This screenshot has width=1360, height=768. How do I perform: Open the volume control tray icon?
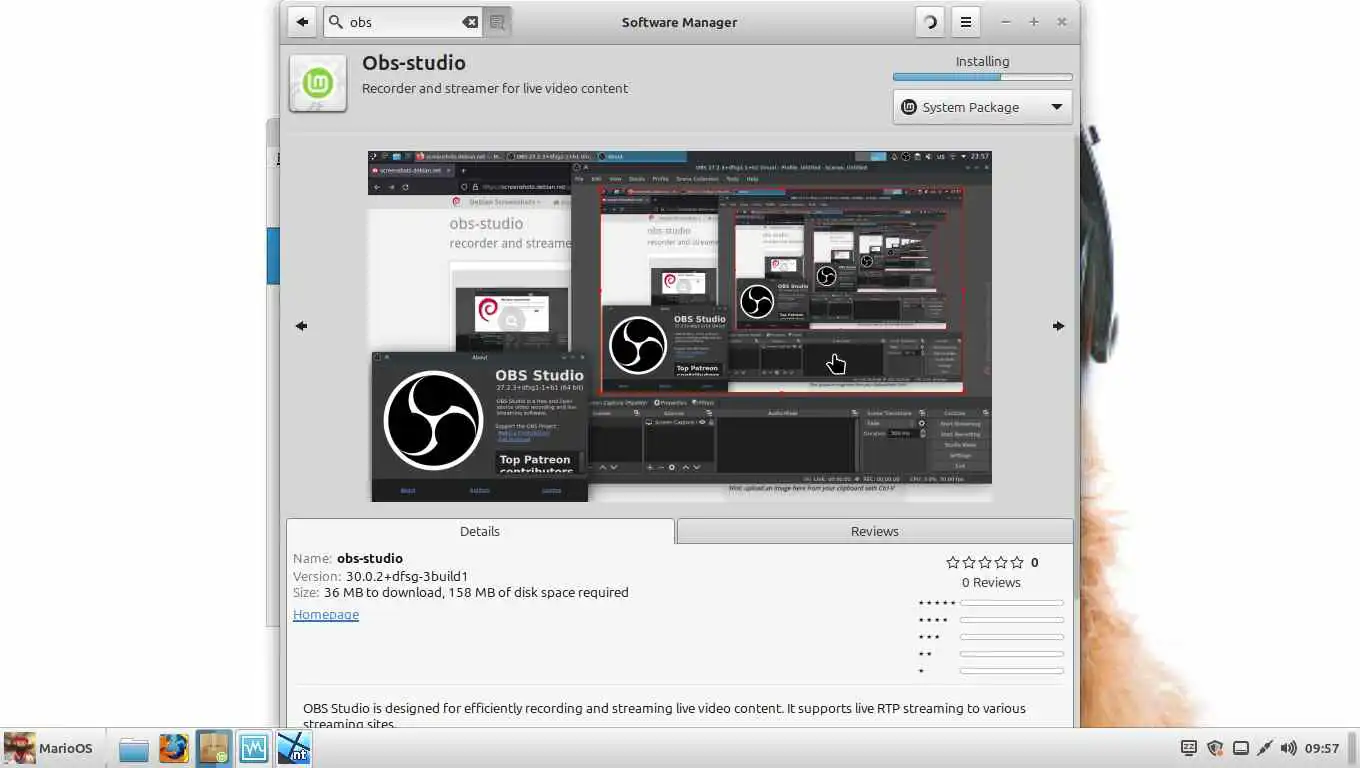[x=1289, y=748]
